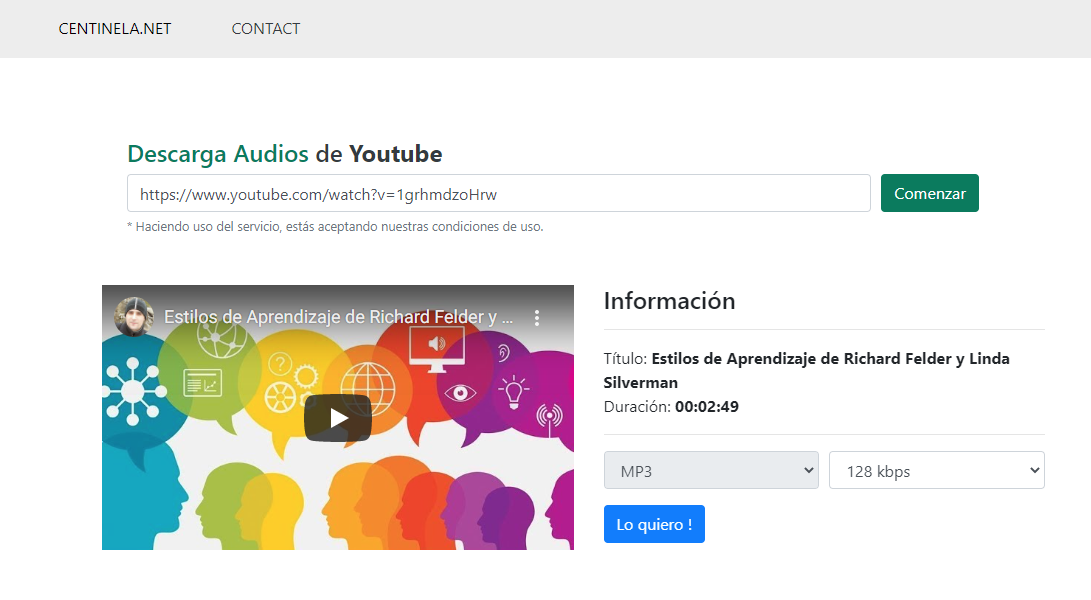Go to the CONTACT page

[266, 29]
